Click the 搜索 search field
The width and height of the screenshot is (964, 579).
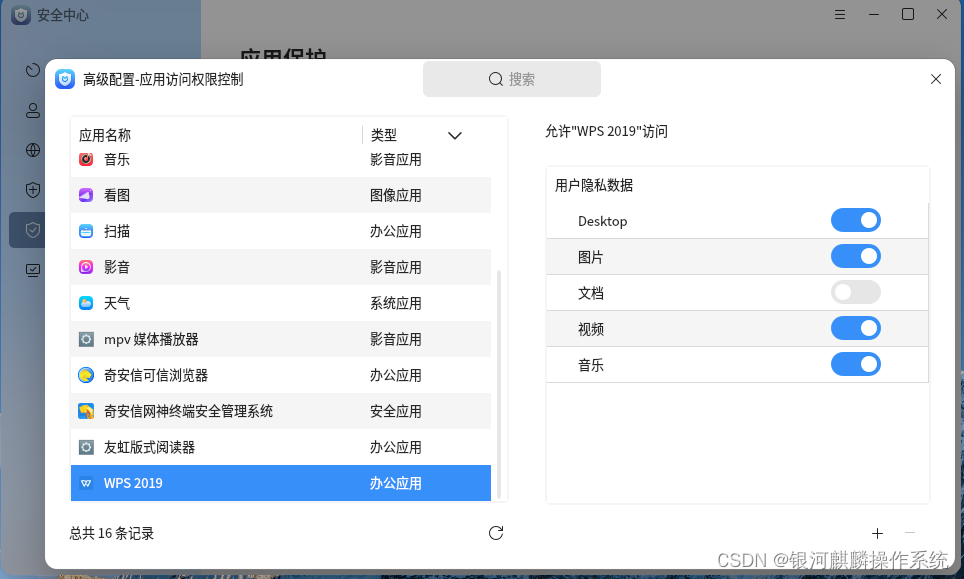(512, 79)
